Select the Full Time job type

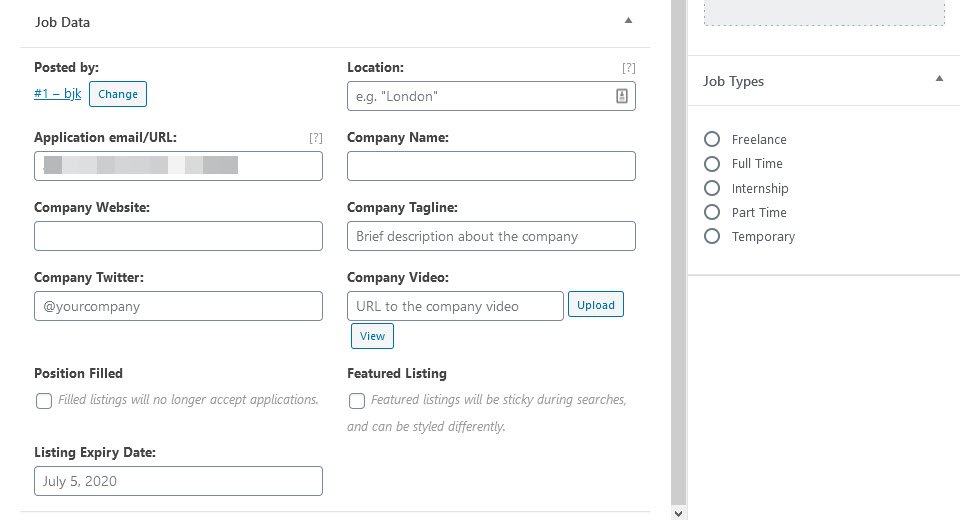[x=711, y=164]
